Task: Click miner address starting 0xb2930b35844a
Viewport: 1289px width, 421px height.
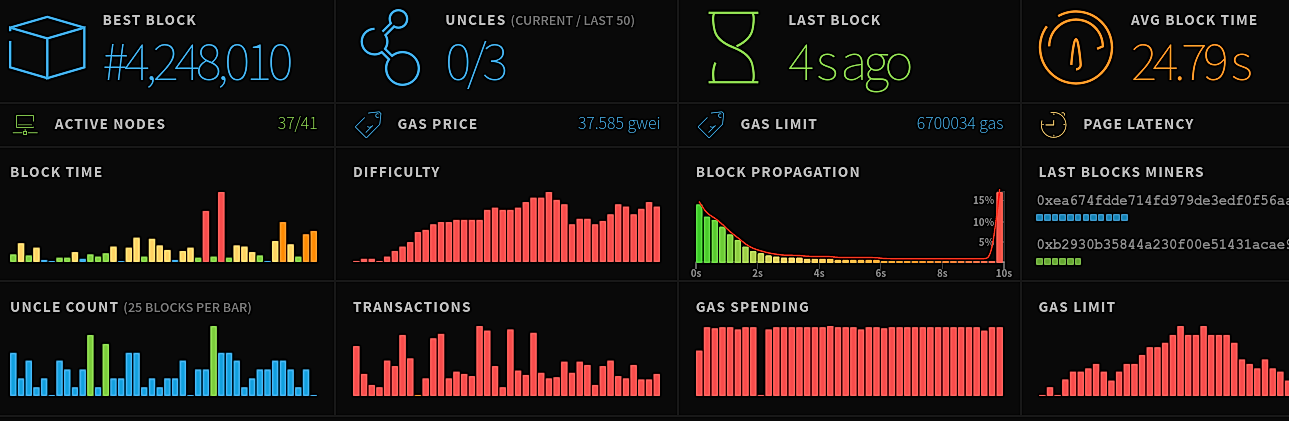Action: coord(1163,245)
